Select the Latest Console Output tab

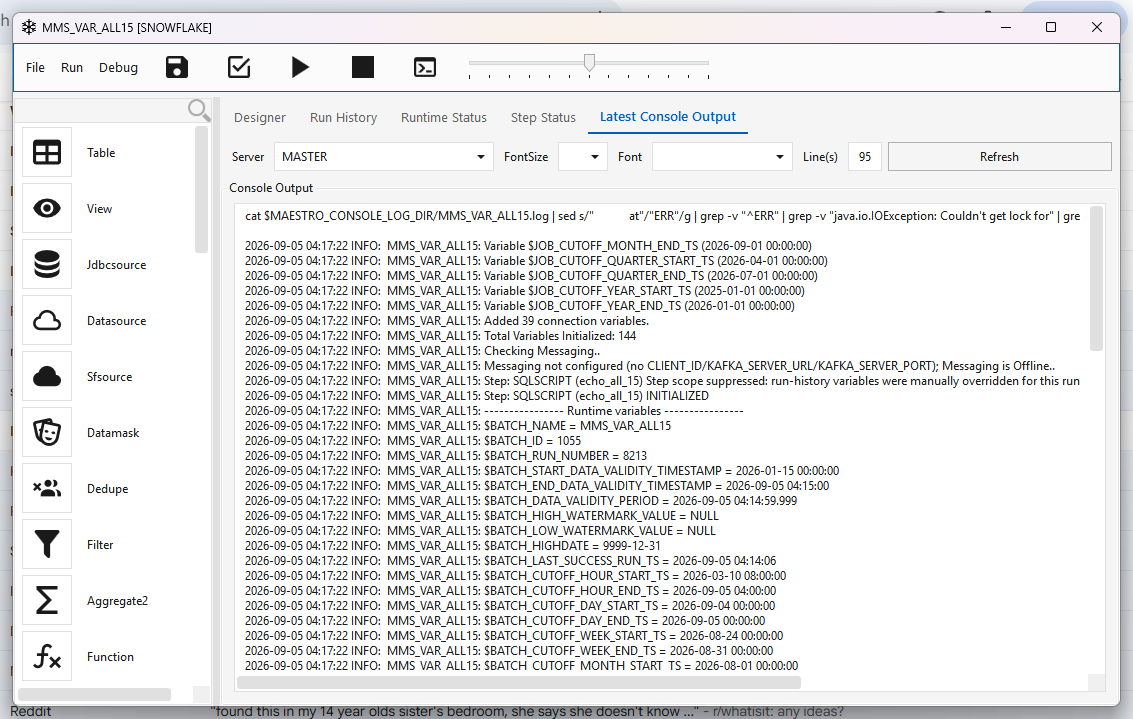[x=668, y=116]
